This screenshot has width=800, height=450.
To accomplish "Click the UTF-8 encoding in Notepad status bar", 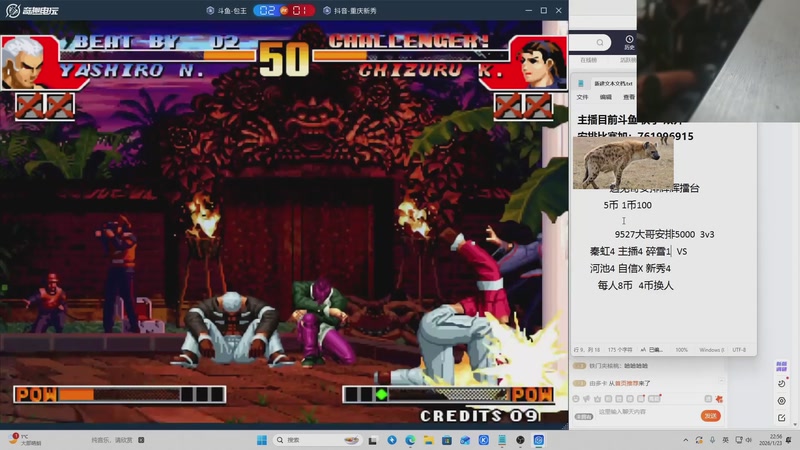I will pyautogui.click(x=739, y=350).
